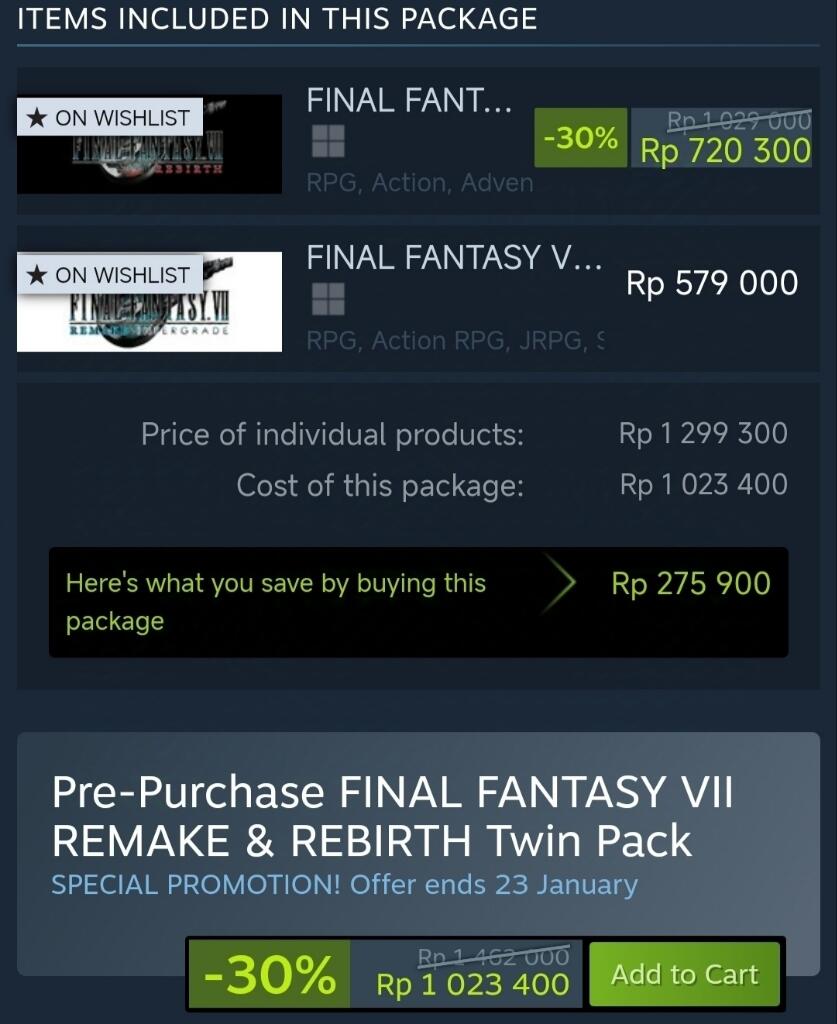
Task: Click the SPECIAL PROMOTION offer ends text
Action: 345,885
